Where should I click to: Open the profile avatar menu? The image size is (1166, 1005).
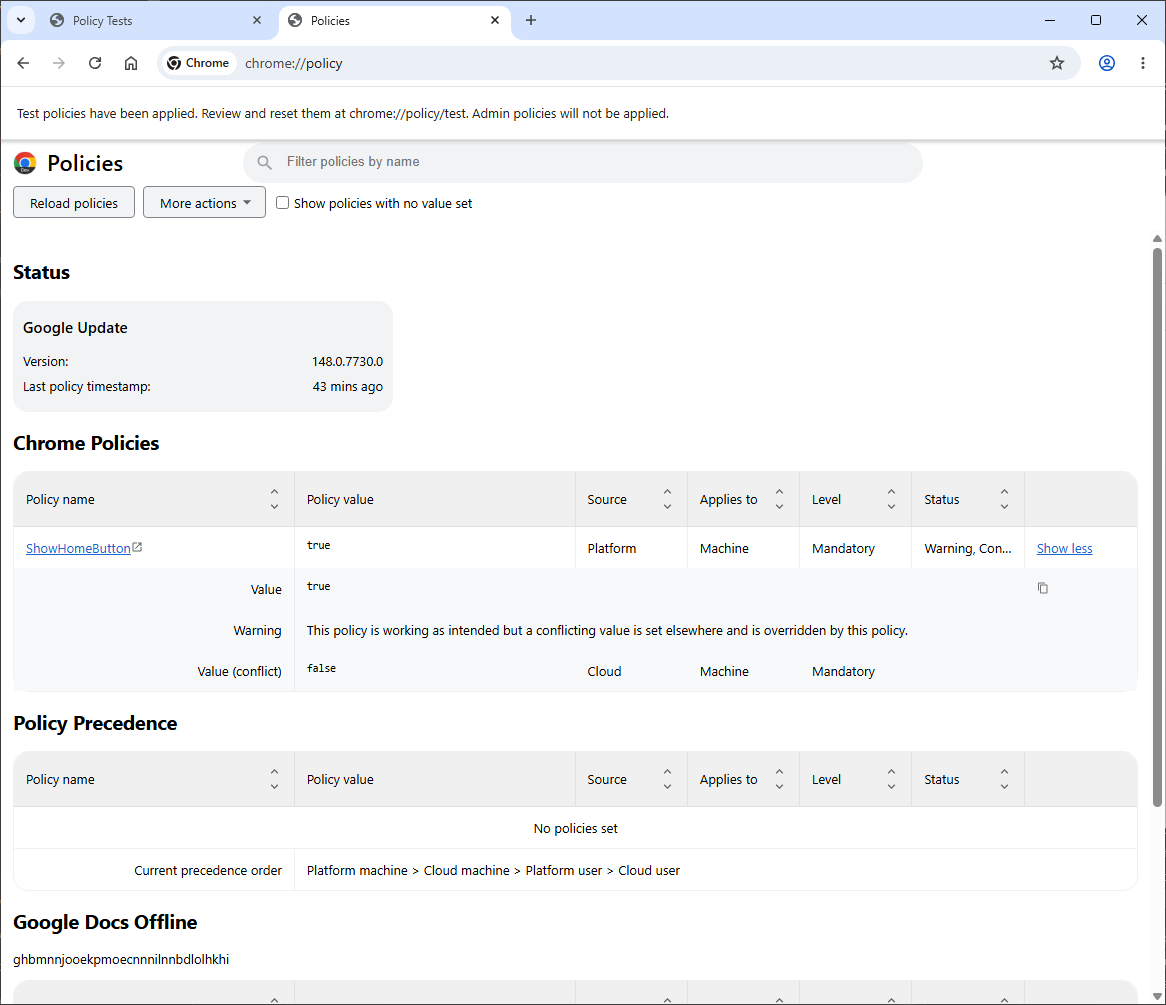click(1107, 63)
